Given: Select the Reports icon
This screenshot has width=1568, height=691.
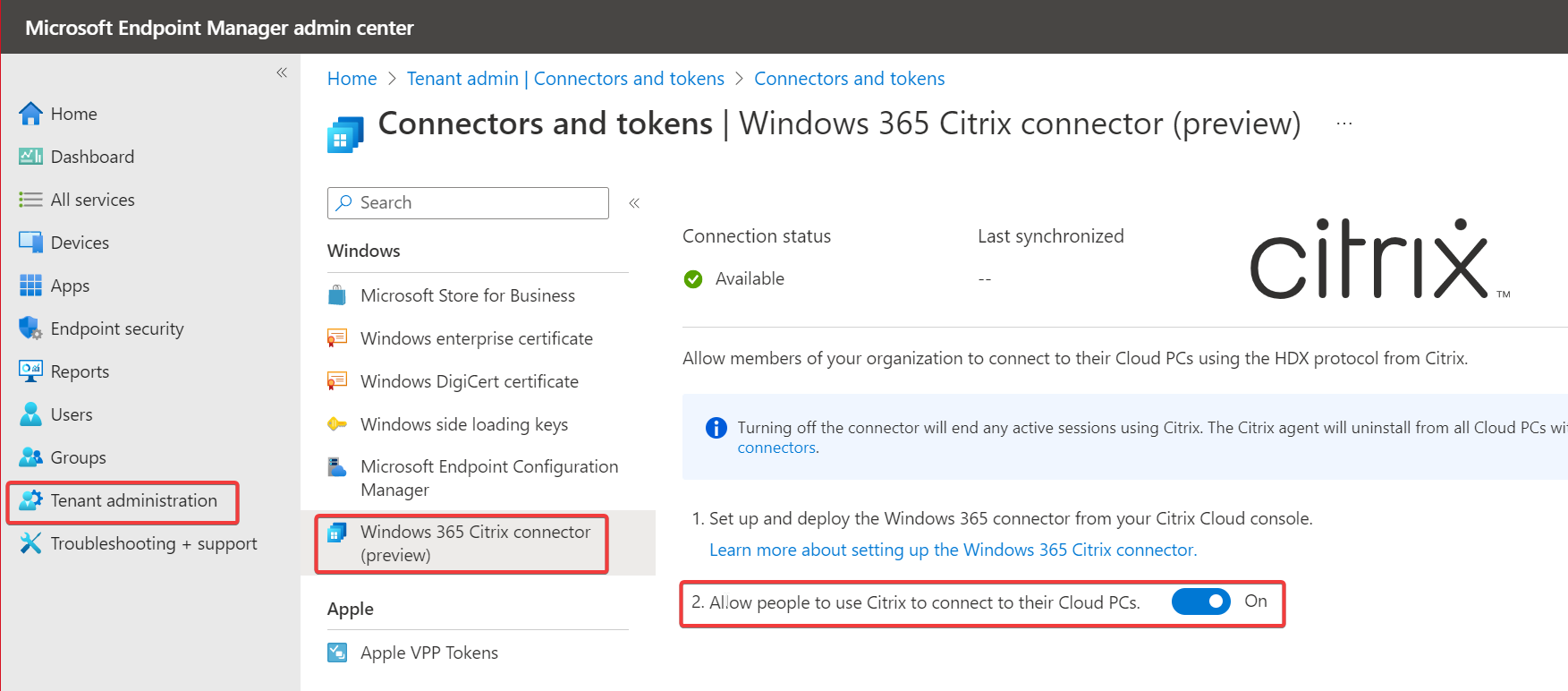Looking at the screenshot, I should click(x=30, y=371).
